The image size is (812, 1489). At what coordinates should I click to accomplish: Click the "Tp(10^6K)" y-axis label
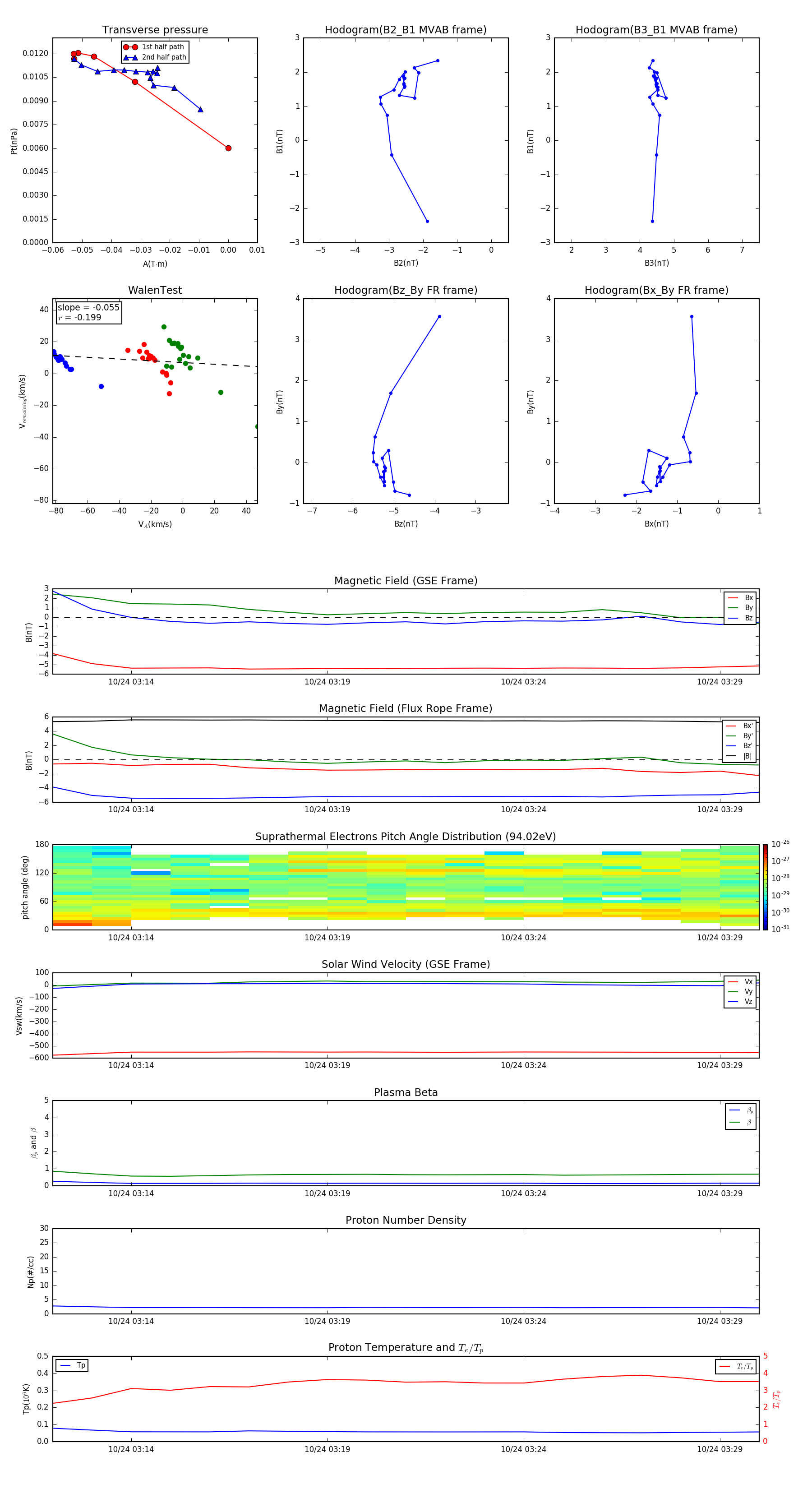[26, 1399]
